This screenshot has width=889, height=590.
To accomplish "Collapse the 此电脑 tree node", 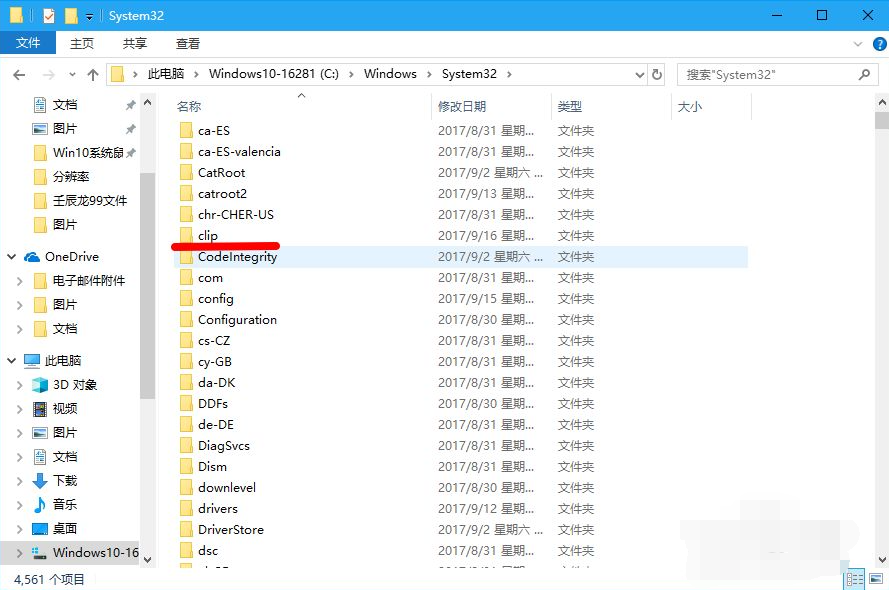I will click(x=11, y=360).
